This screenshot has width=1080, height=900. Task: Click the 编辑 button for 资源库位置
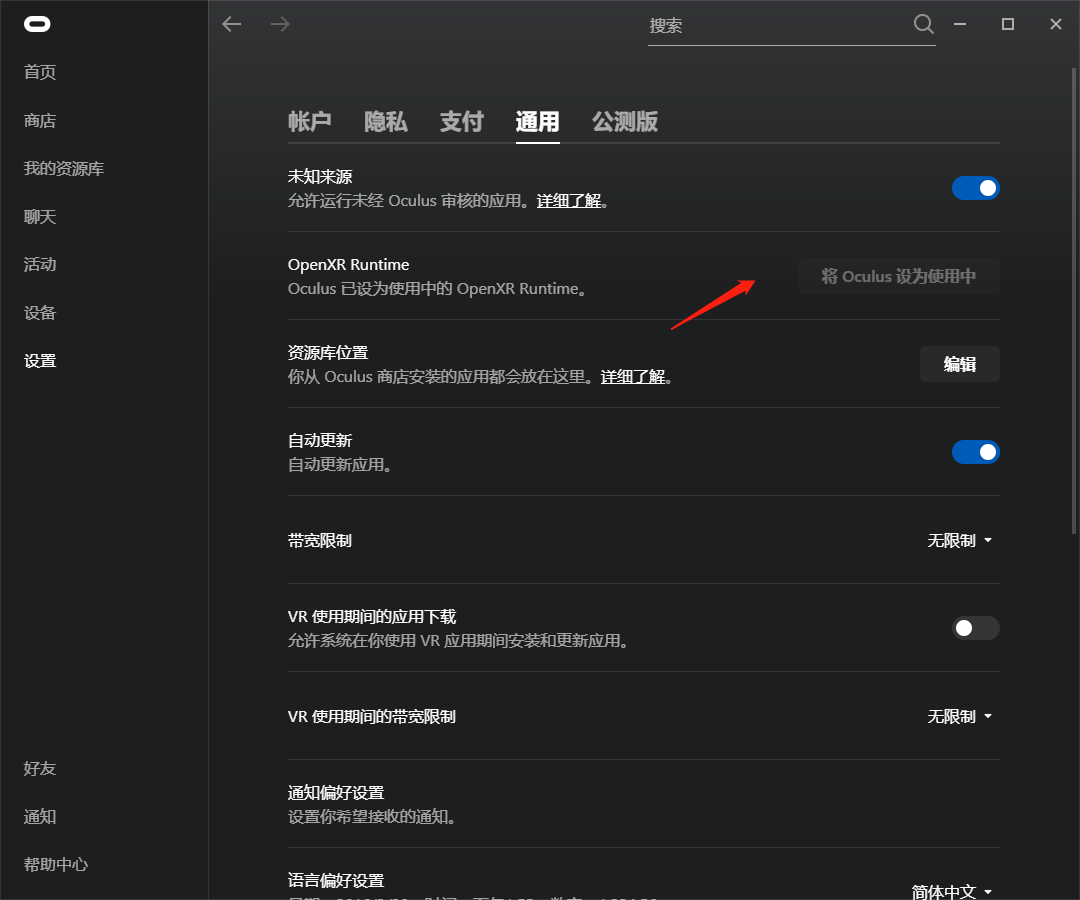(x=959, y=364)
